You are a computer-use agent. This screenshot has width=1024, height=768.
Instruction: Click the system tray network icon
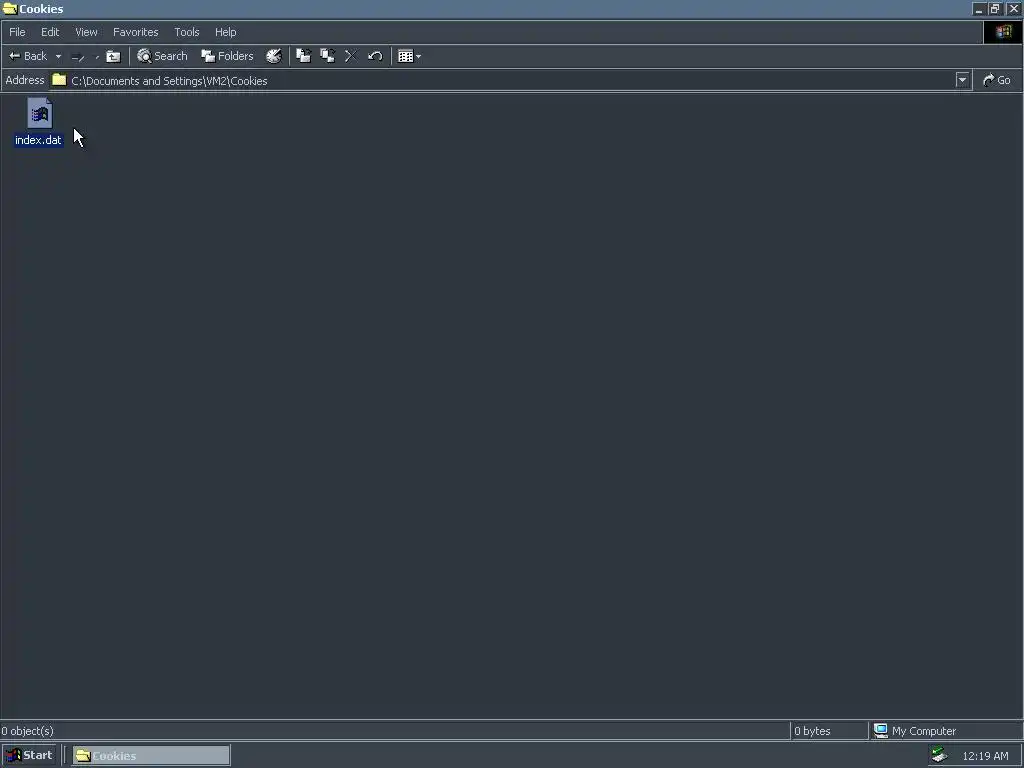tap(940, 755)
